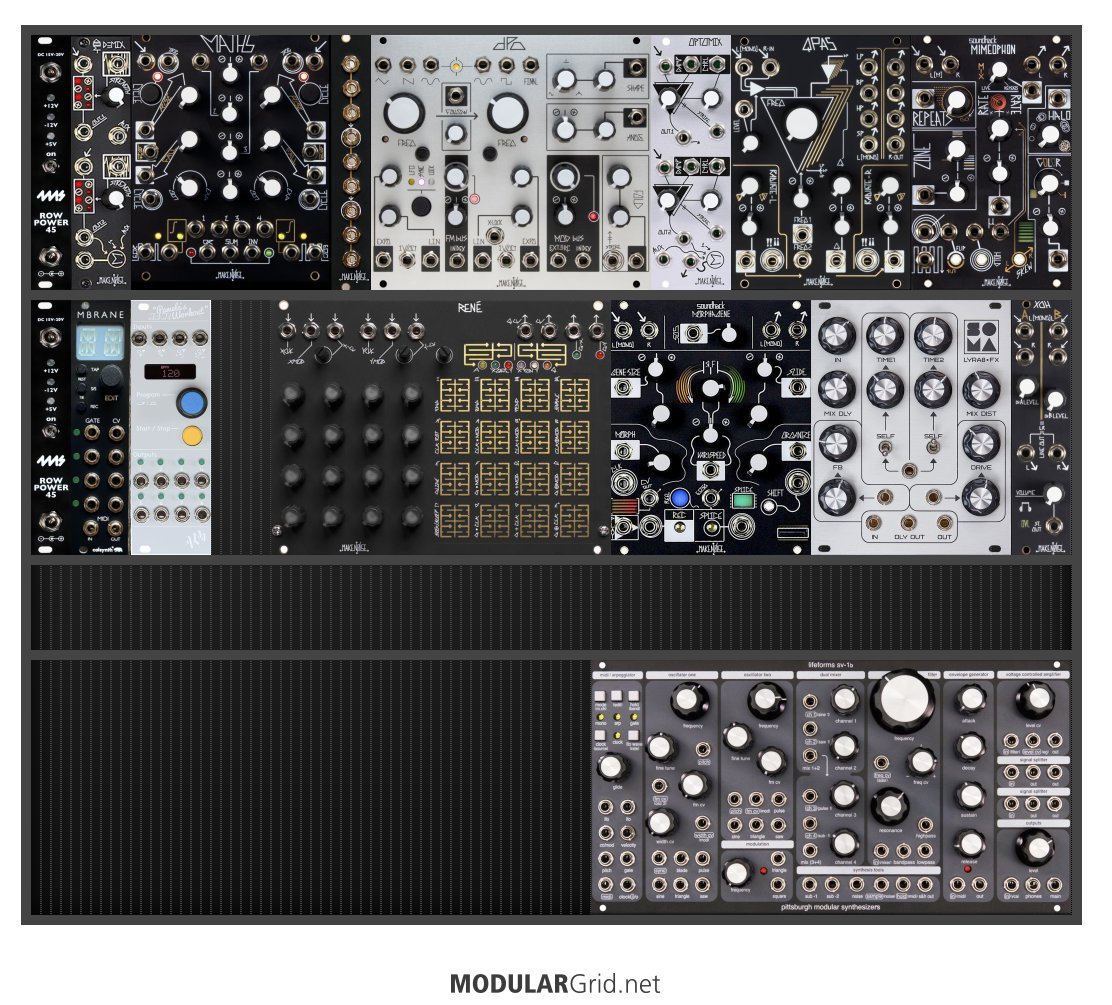Image resolution: width=1112 pixels, height=1005 pixels.
Task: Click the Optomix module title
Action: pos(704,43)
